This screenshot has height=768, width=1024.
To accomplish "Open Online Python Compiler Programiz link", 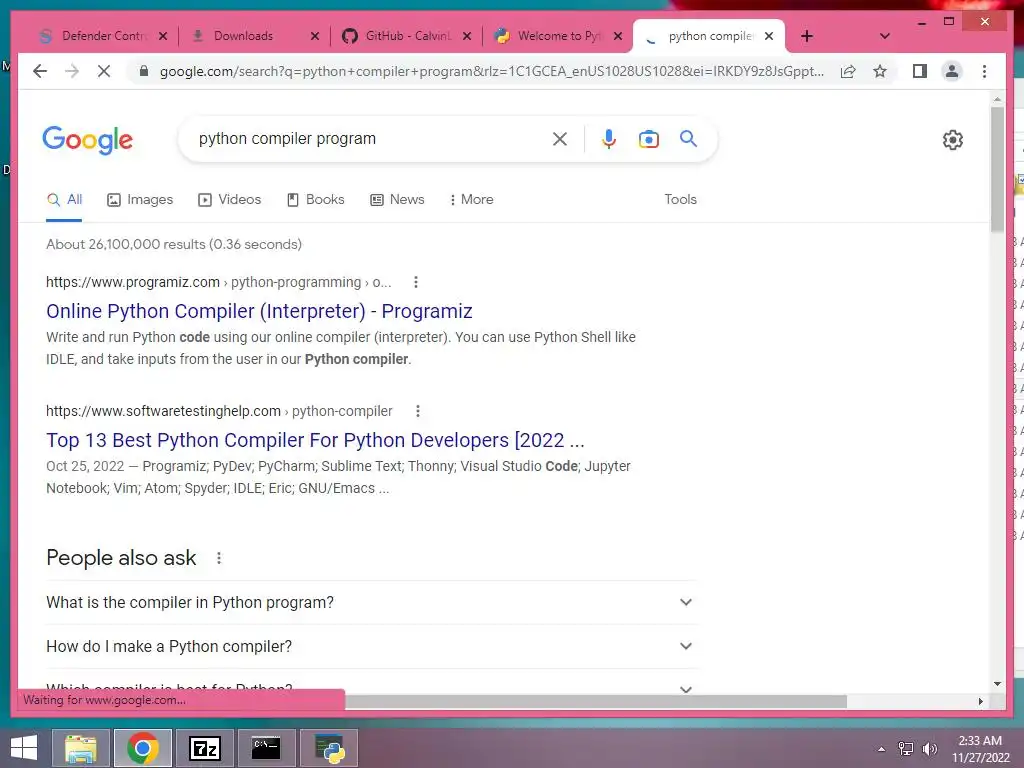I will point(259,311).
